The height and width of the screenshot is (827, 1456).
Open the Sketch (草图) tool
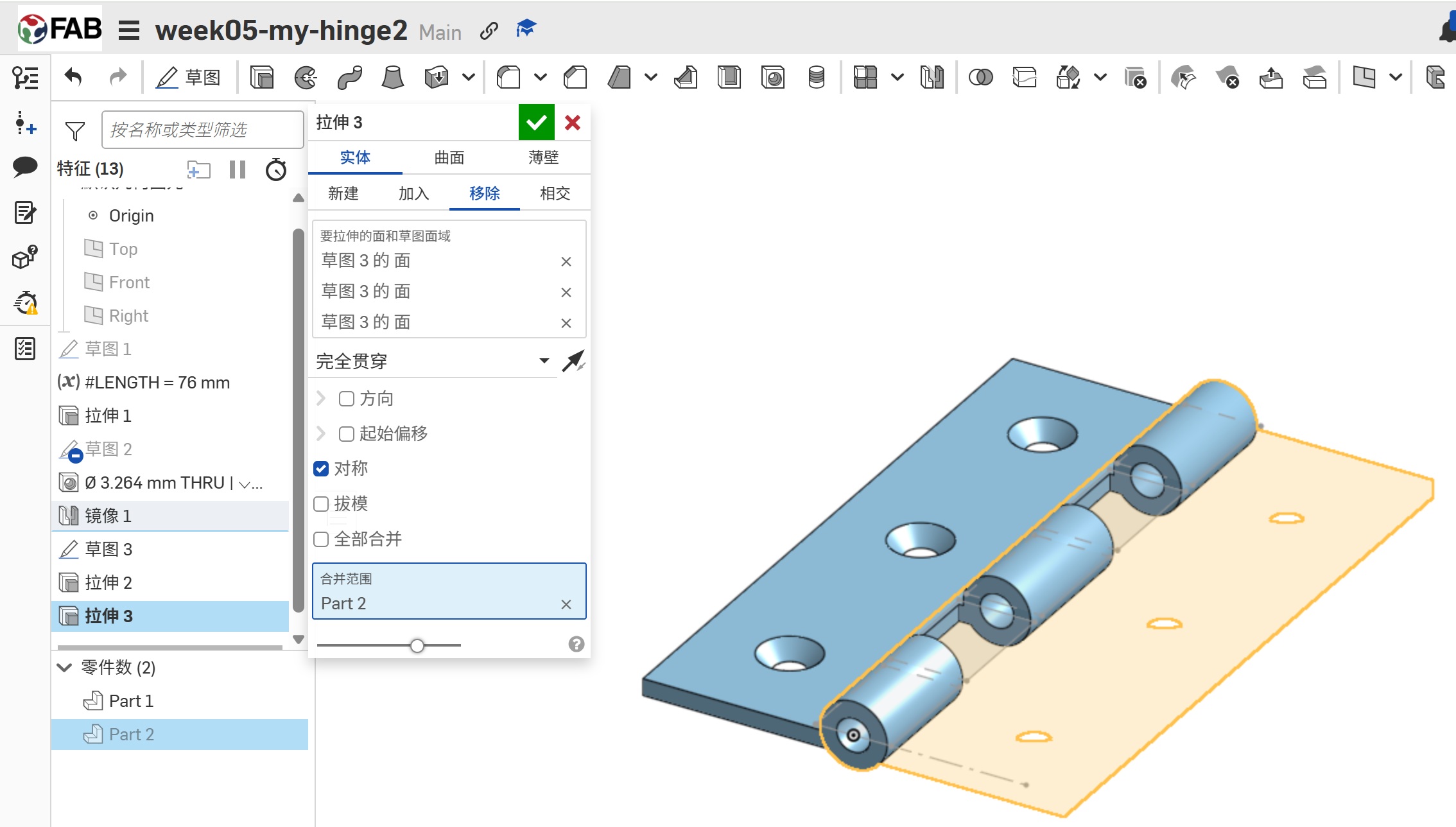pos(189,78)
